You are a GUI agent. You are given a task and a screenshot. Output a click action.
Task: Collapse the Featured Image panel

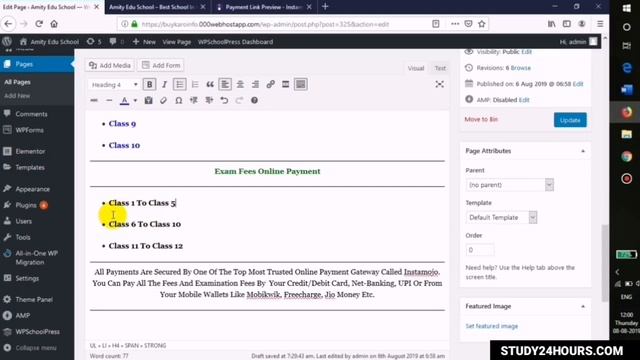click(583, 306)
